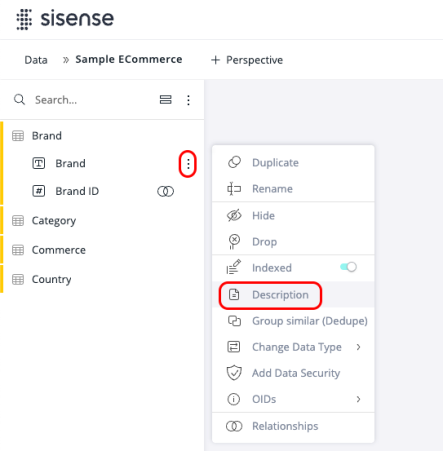Open the search panel's three-dot menu
The height and width of the screenshot is (451, 443).
coord(188,100)
